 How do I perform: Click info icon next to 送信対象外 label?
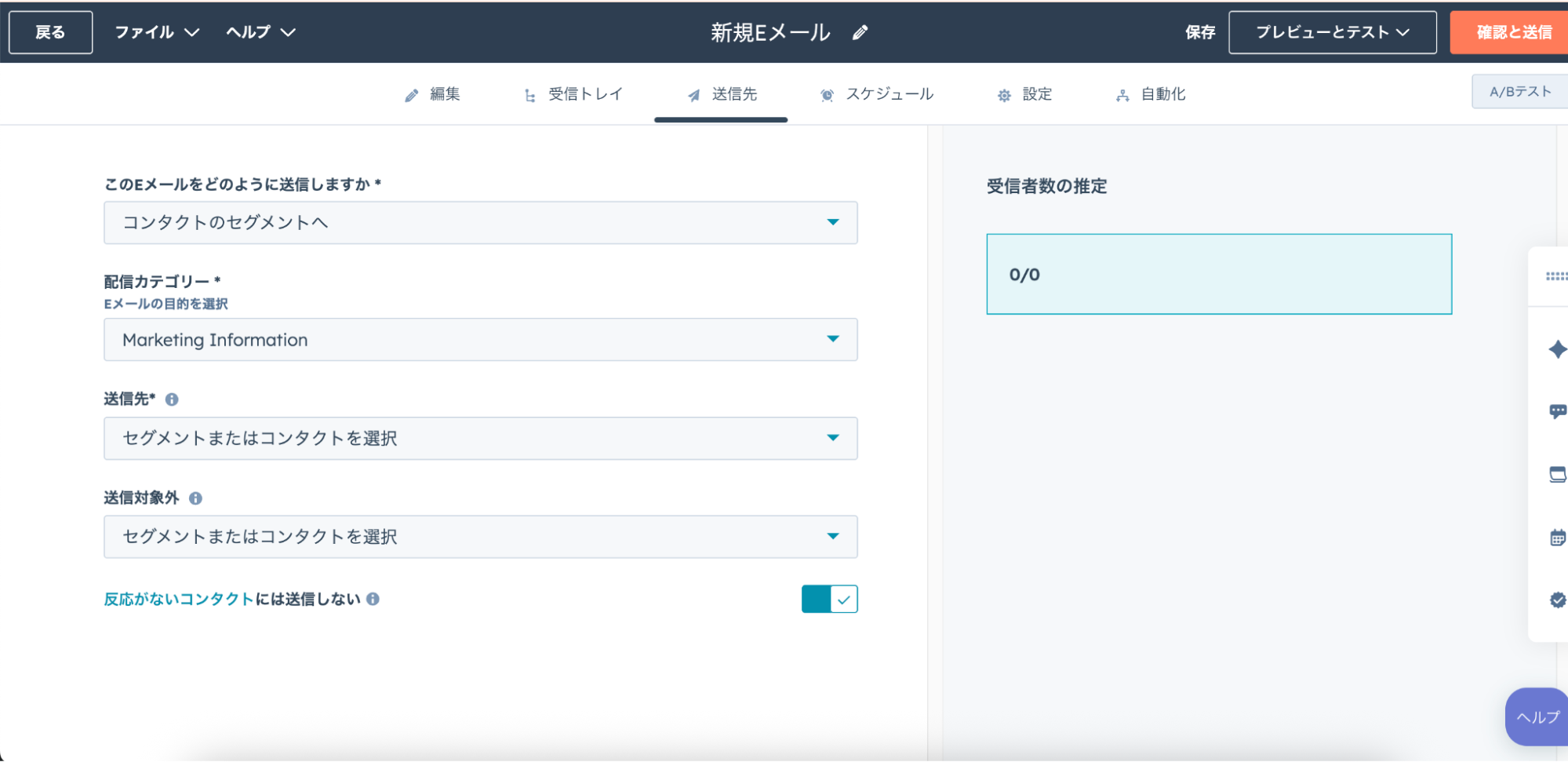coord(195,498)
